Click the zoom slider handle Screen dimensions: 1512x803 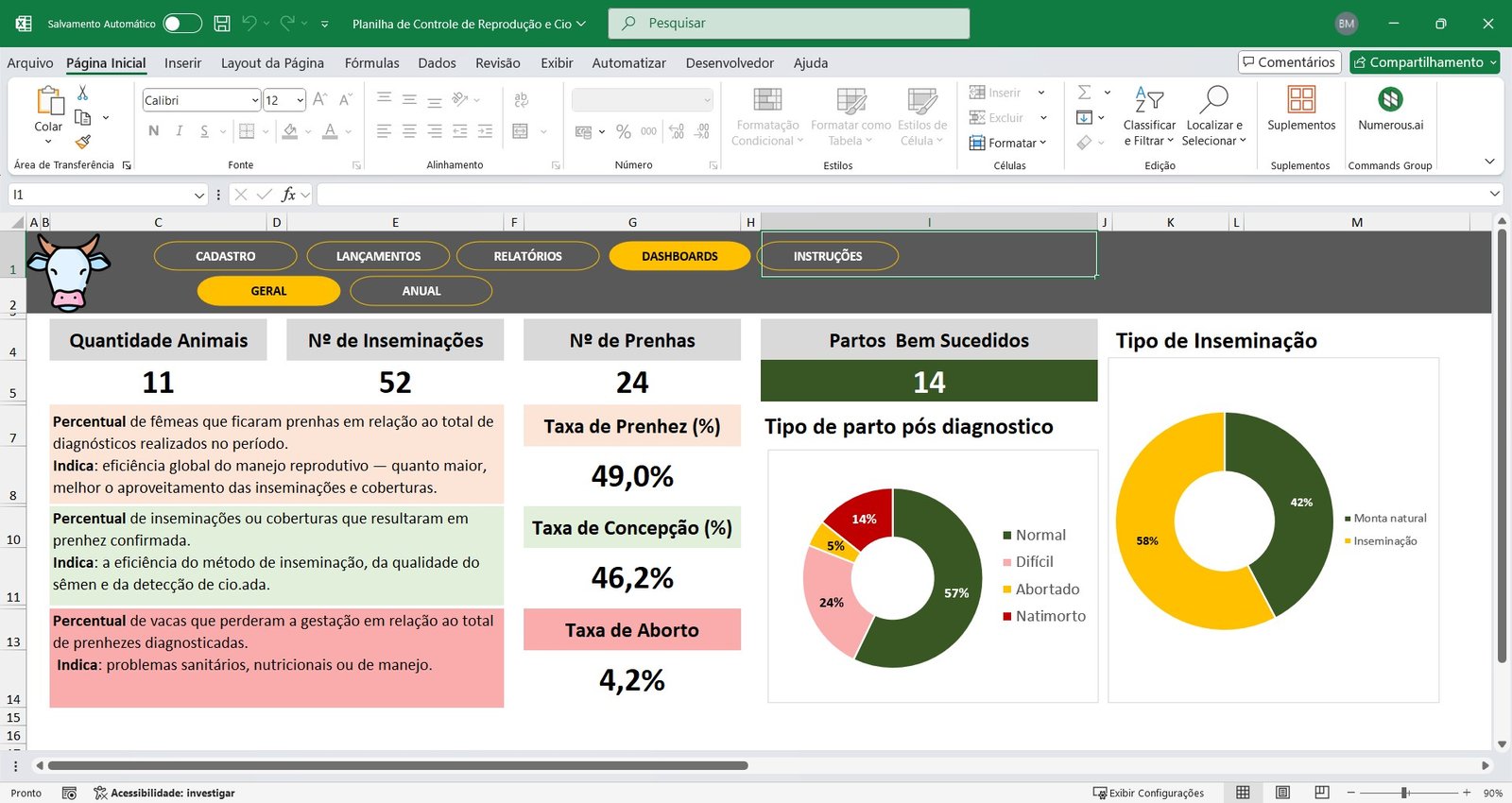tap(1405, 793)
